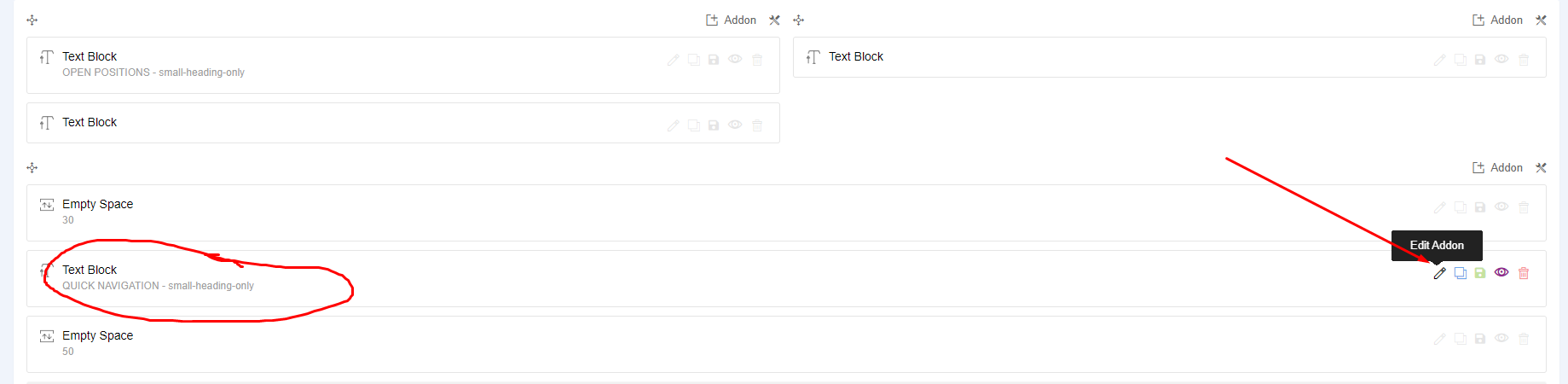The width and height of the screenshot is (1568, 384).
Task: Select the Empty Space 50 element
Action: coord(786,344)
